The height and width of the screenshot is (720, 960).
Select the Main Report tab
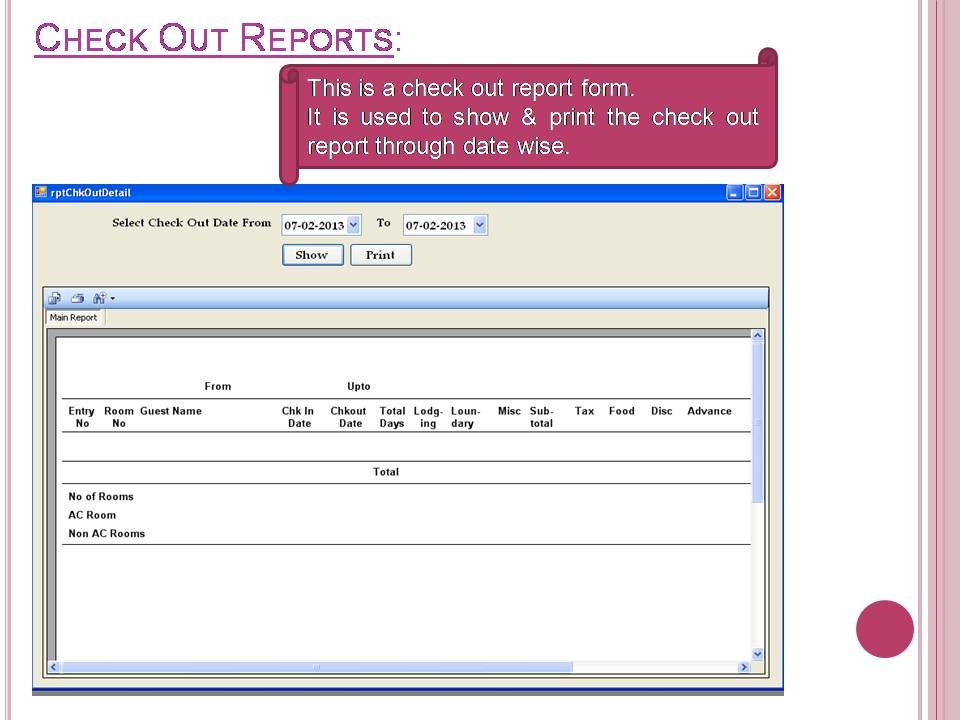pyautogui.click(x=73, y=317)
